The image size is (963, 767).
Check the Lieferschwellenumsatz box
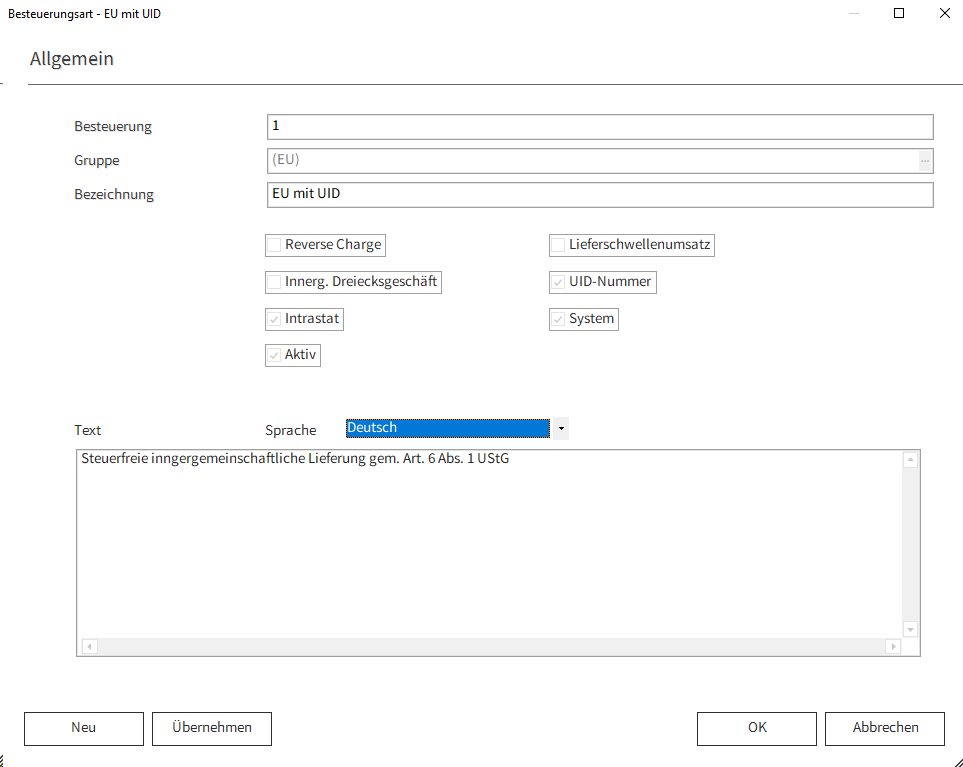(x=558, y=245)
